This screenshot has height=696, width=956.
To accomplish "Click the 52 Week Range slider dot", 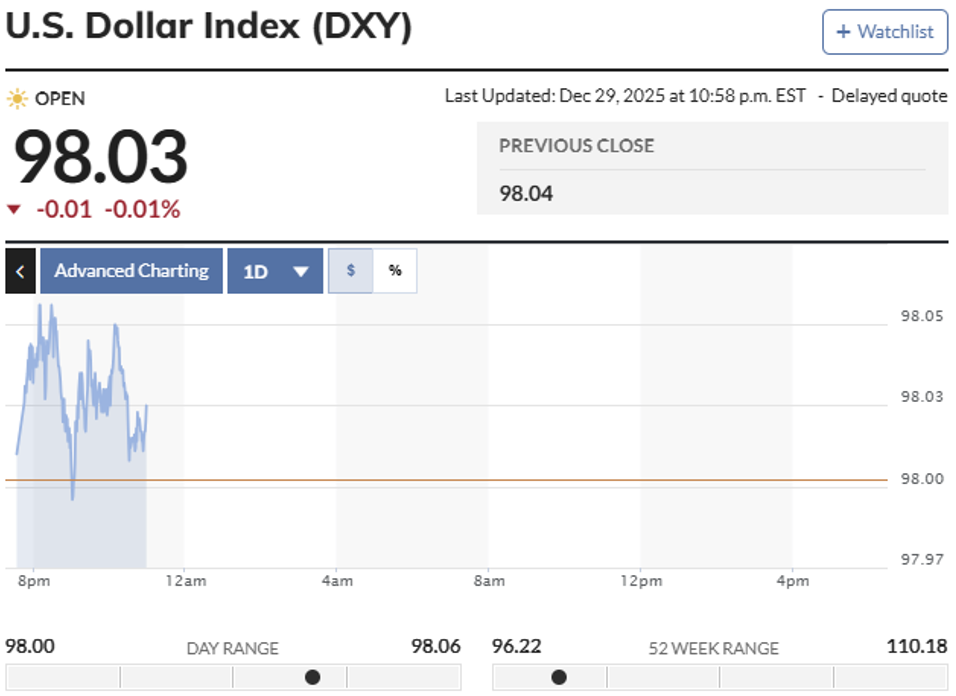I will [x=559, y=677].
